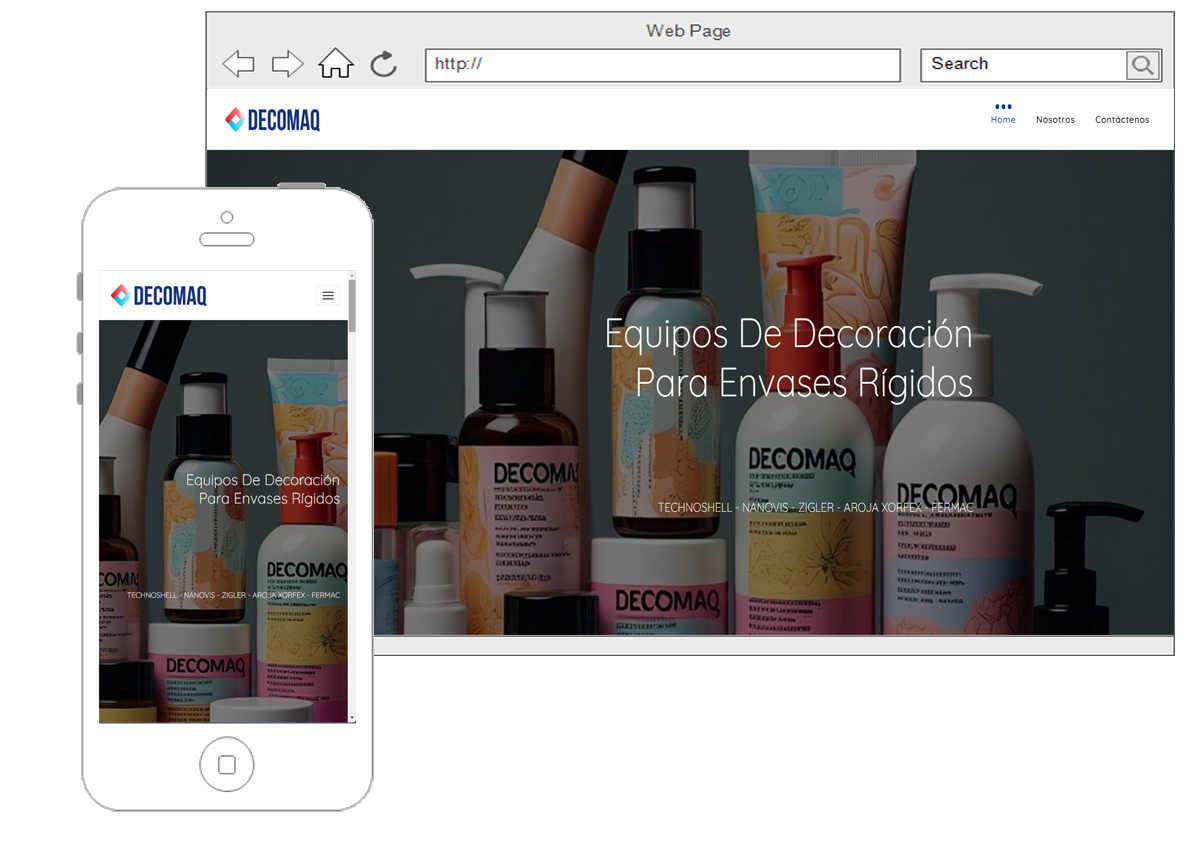Click the http:// address bar

[662, 65]
